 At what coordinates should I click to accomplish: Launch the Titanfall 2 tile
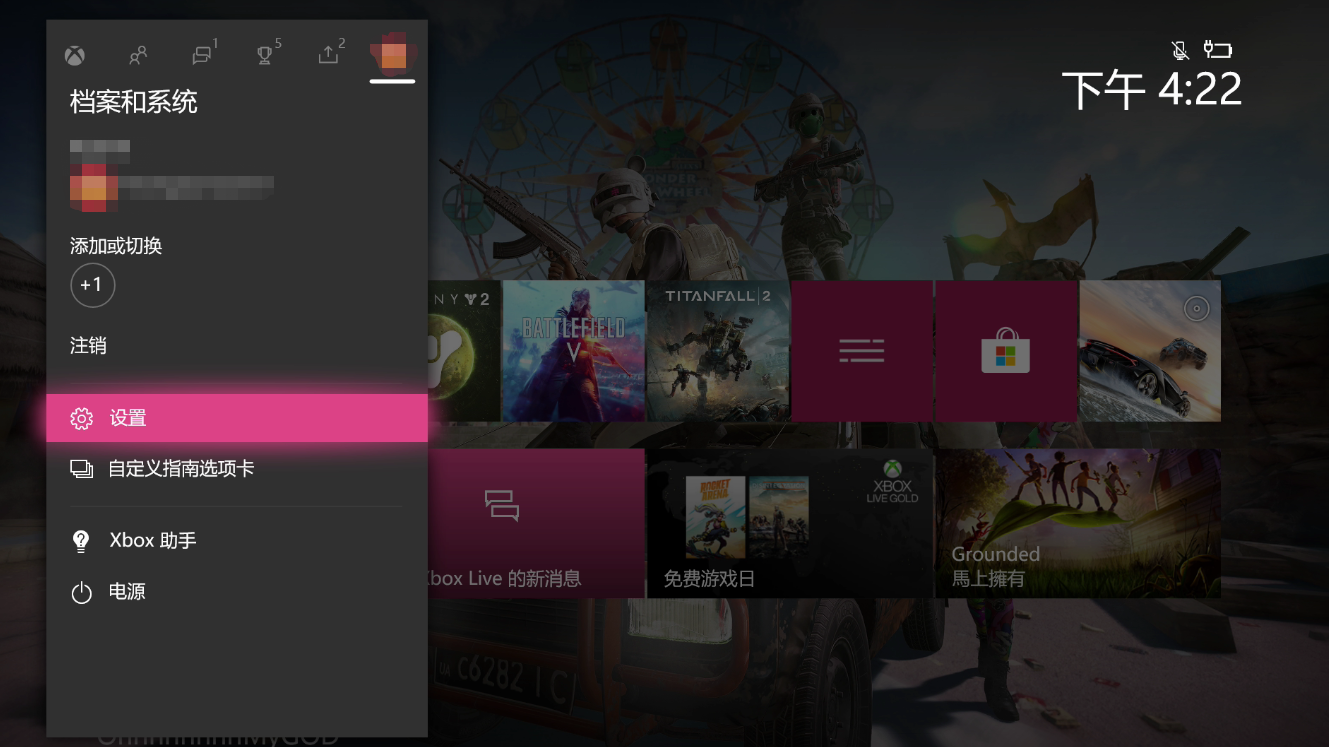(718, 351)
